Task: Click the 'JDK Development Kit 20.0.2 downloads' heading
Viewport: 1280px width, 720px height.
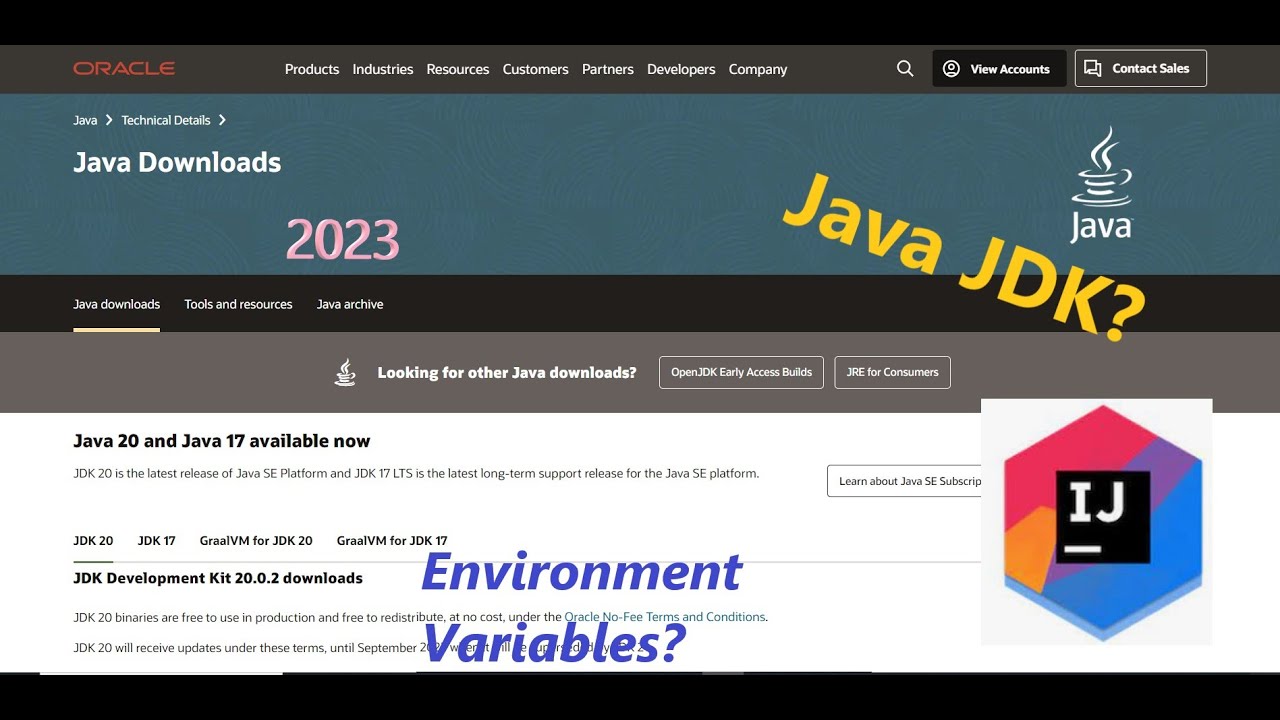Action: point(218,578)
